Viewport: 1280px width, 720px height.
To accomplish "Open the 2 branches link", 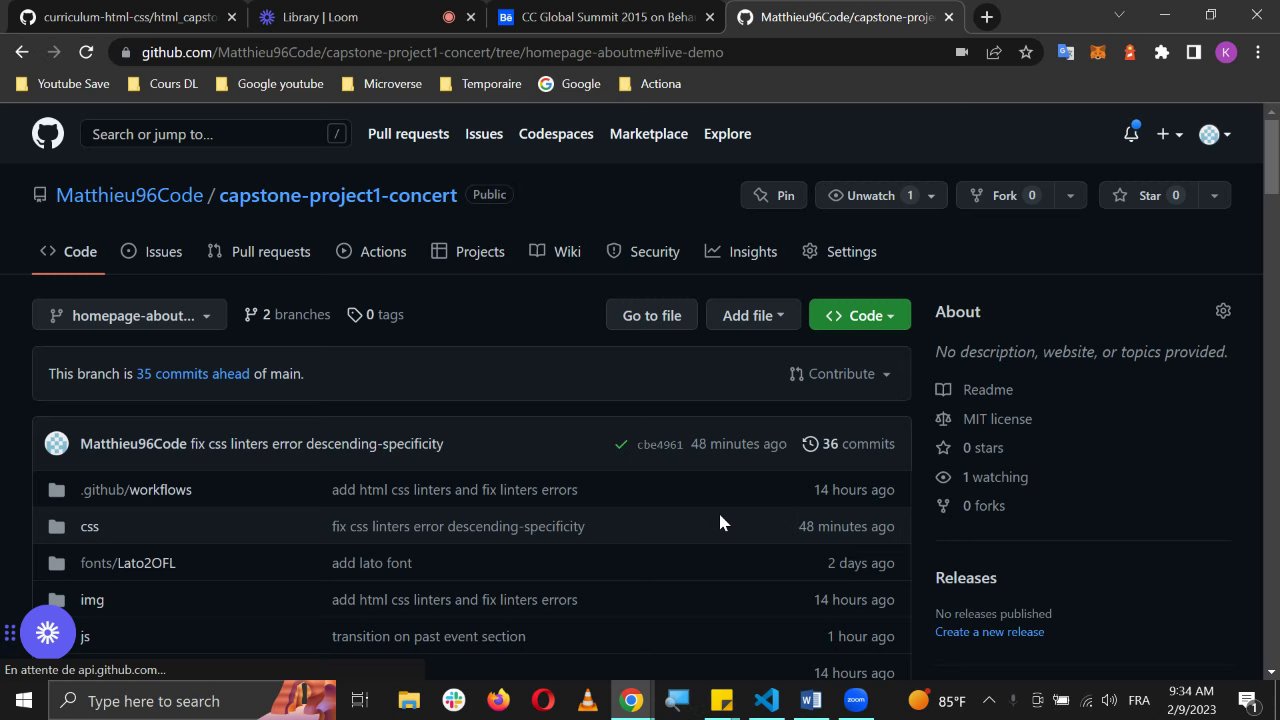I will click(x=287, y=315).
